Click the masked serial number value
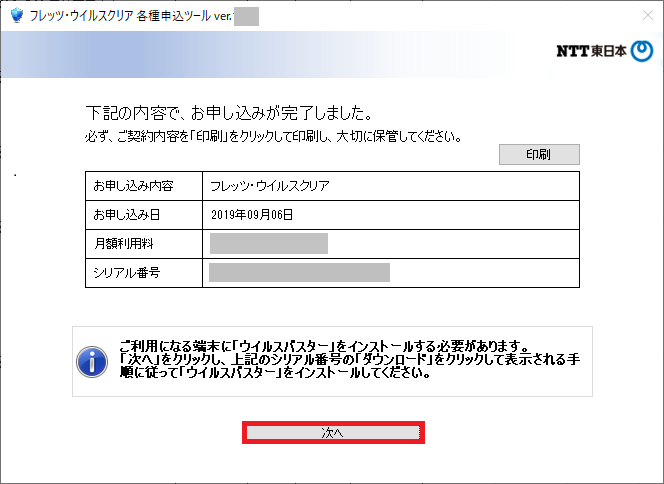 pos(298,273)
